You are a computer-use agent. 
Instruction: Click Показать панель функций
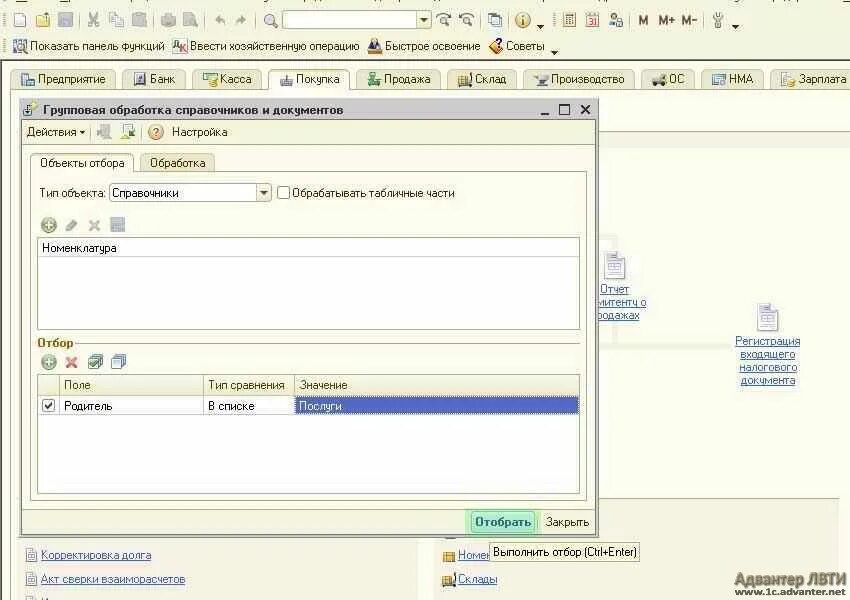coord(88,46)
